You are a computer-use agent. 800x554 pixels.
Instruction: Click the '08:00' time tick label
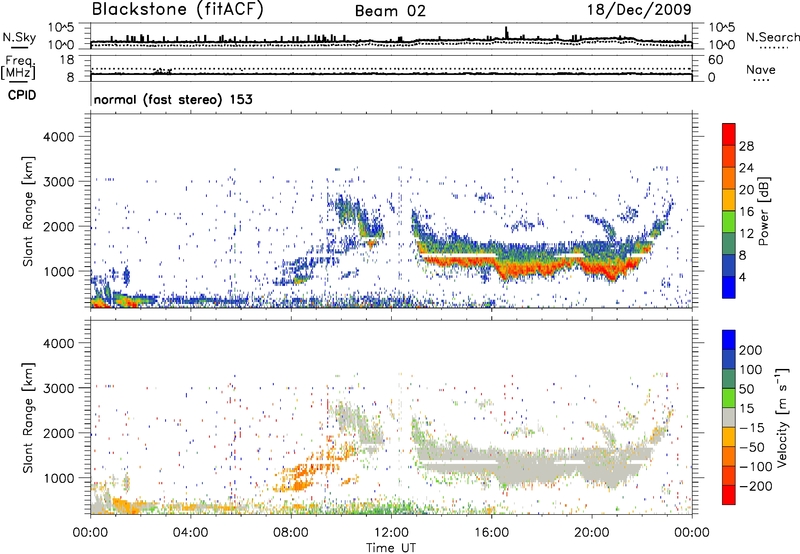[291, 533]
